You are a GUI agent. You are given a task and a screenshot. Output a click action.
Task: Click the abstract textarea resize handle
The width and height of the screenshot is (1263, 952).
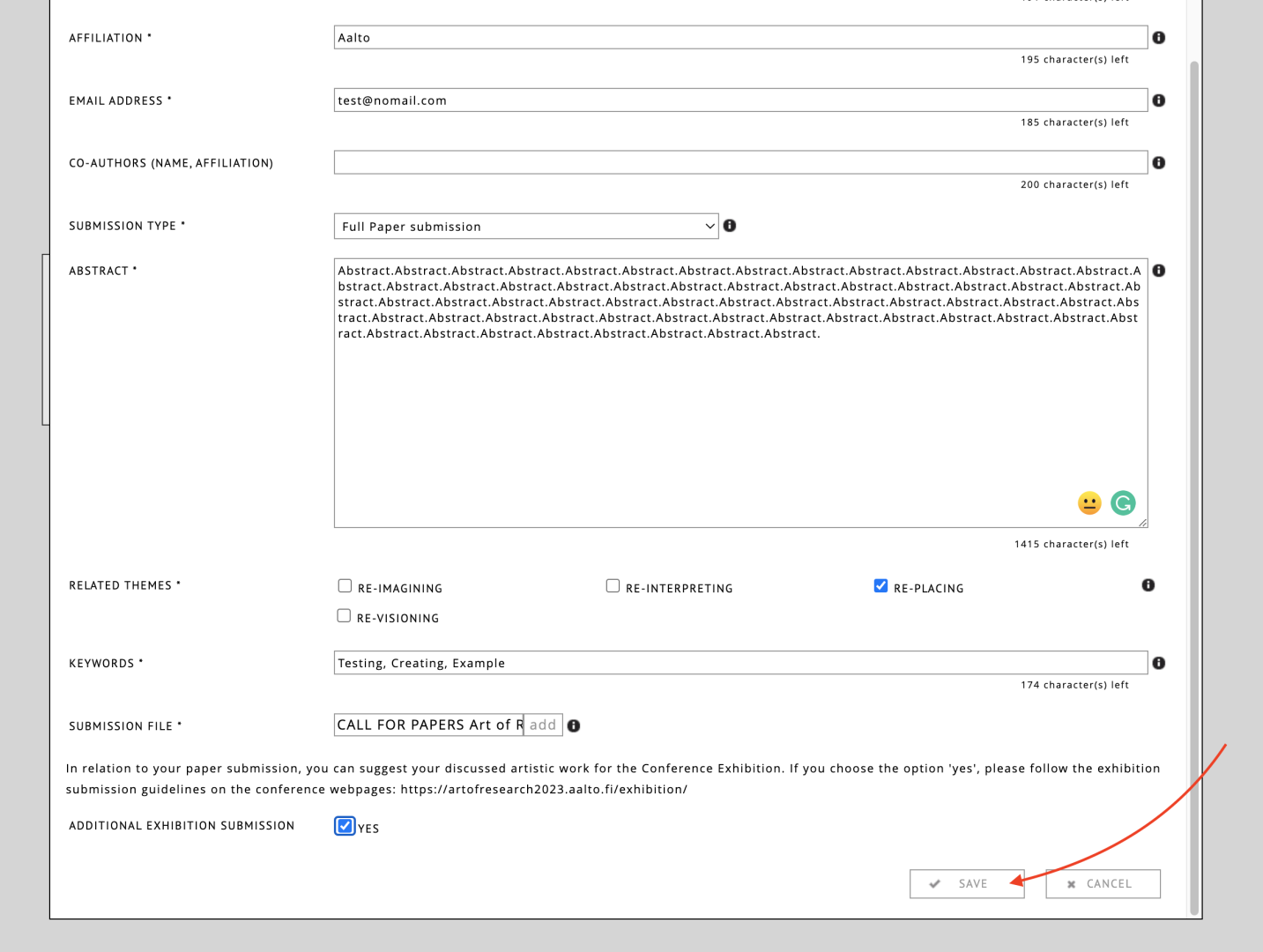tap(1142, 523)
